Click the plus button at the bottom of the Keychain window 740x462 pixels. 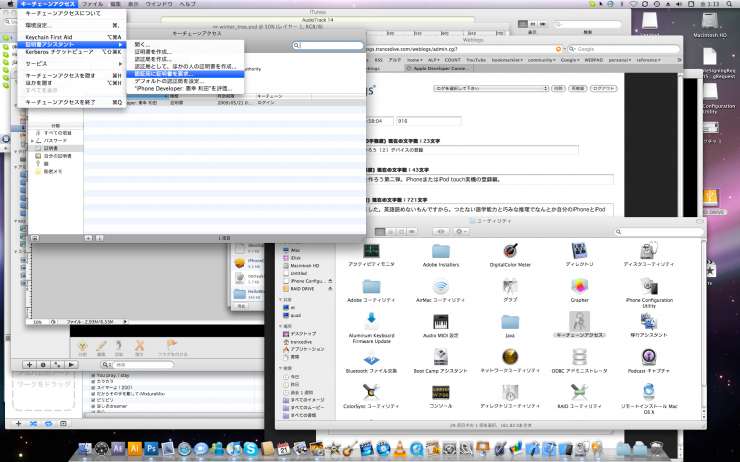tap(88, 238)
